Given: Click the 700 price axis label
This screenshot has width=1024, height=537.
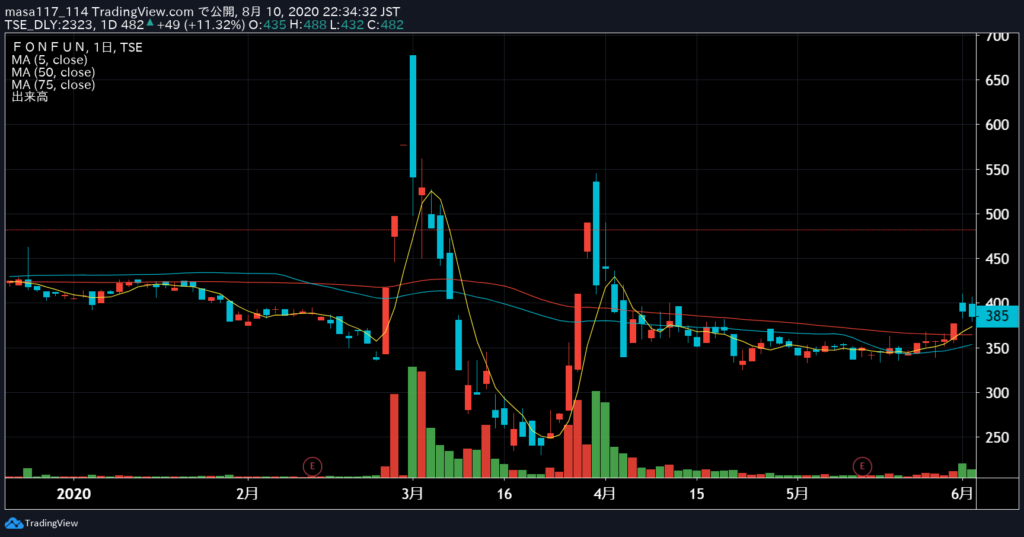Looking at the screenshot, I should [x=997, y=37].
